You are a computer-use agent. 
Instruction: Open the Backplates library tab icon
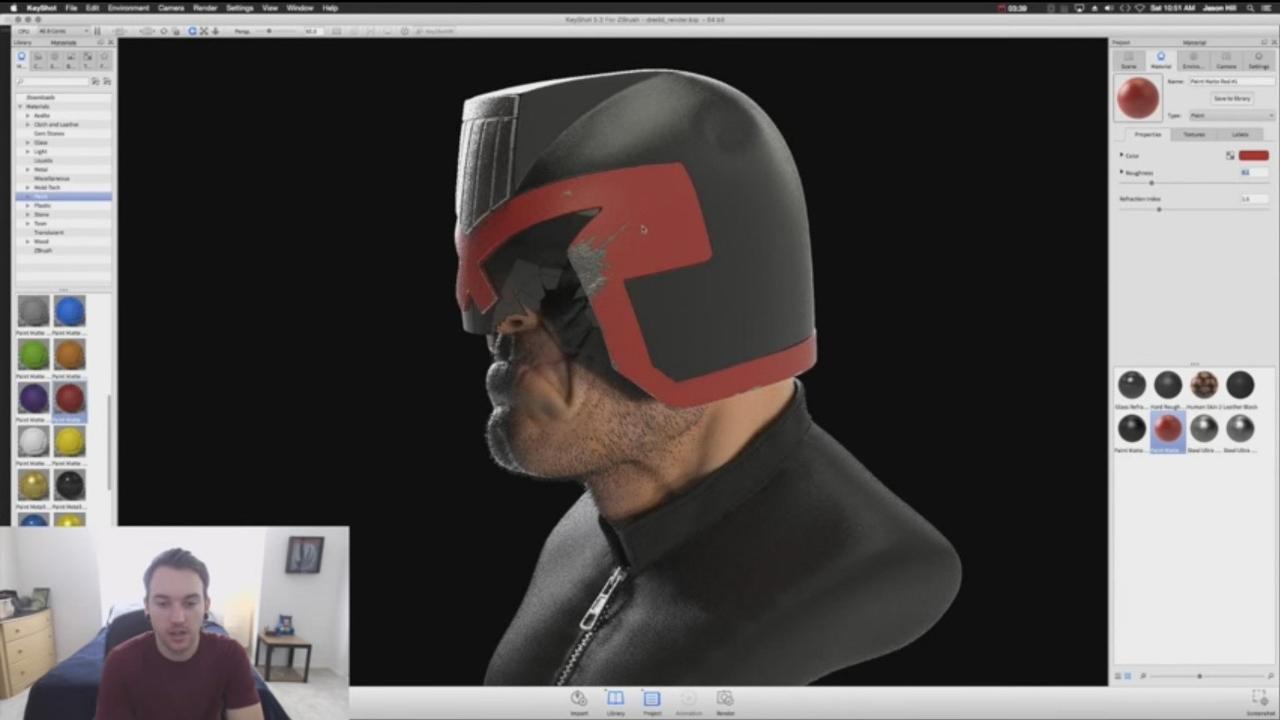point(71,59)
